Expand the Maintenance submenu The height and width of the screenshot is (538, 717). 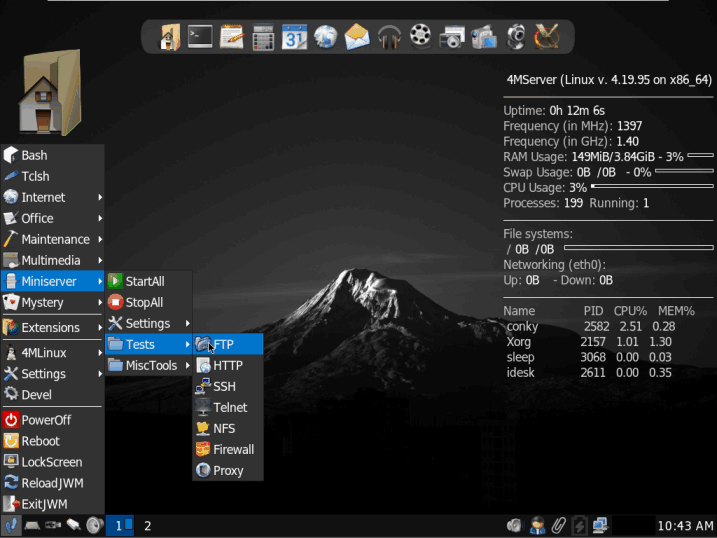point(53,240)
